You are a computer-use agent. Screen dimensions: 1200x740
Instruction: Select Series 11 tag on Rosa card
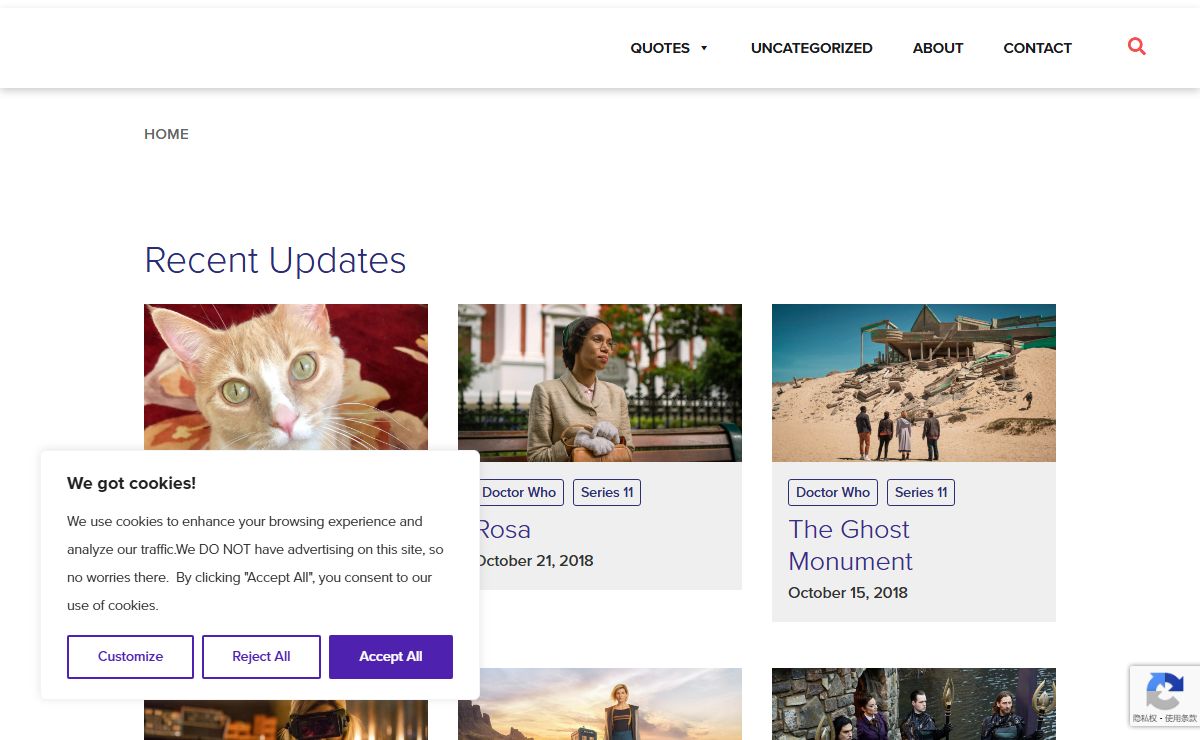(607, 492)
